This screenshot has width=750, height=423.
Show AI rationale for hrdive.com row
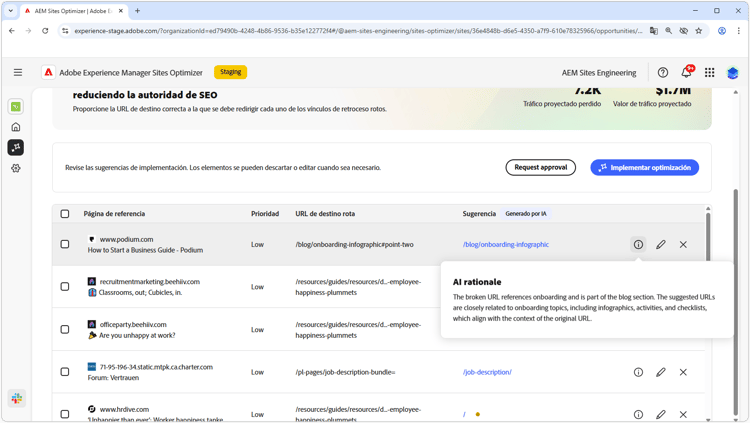638,414
